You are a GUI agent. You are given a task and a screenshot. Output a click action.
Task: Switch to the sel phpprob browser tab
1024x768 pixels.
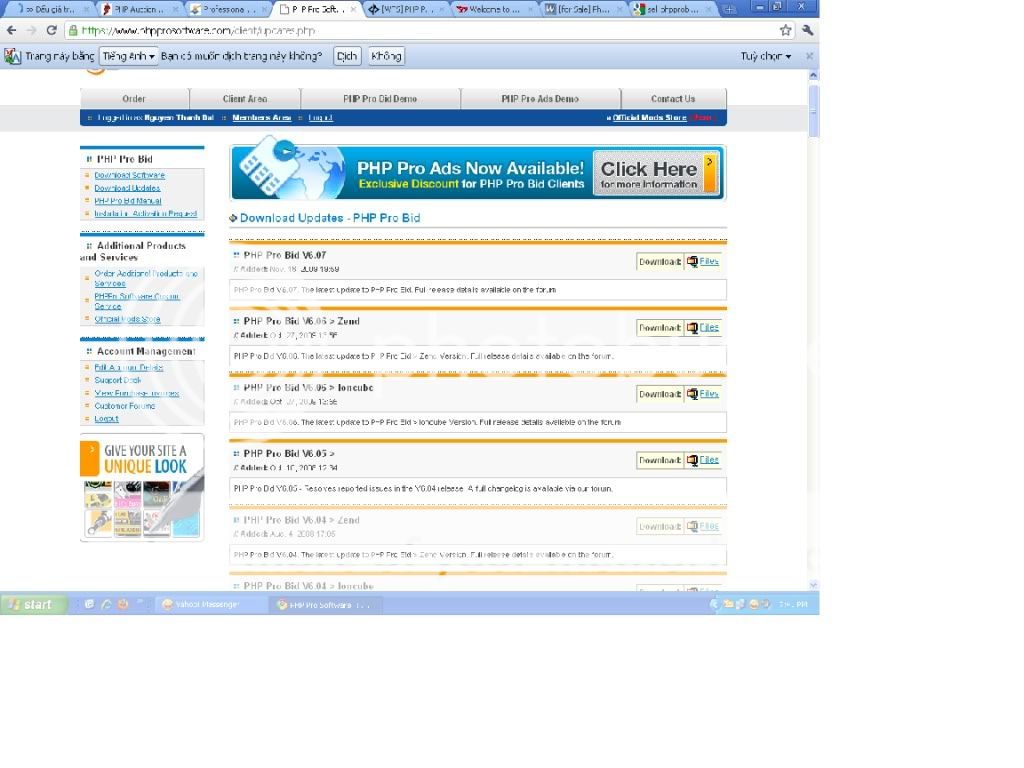coord(673,9)
